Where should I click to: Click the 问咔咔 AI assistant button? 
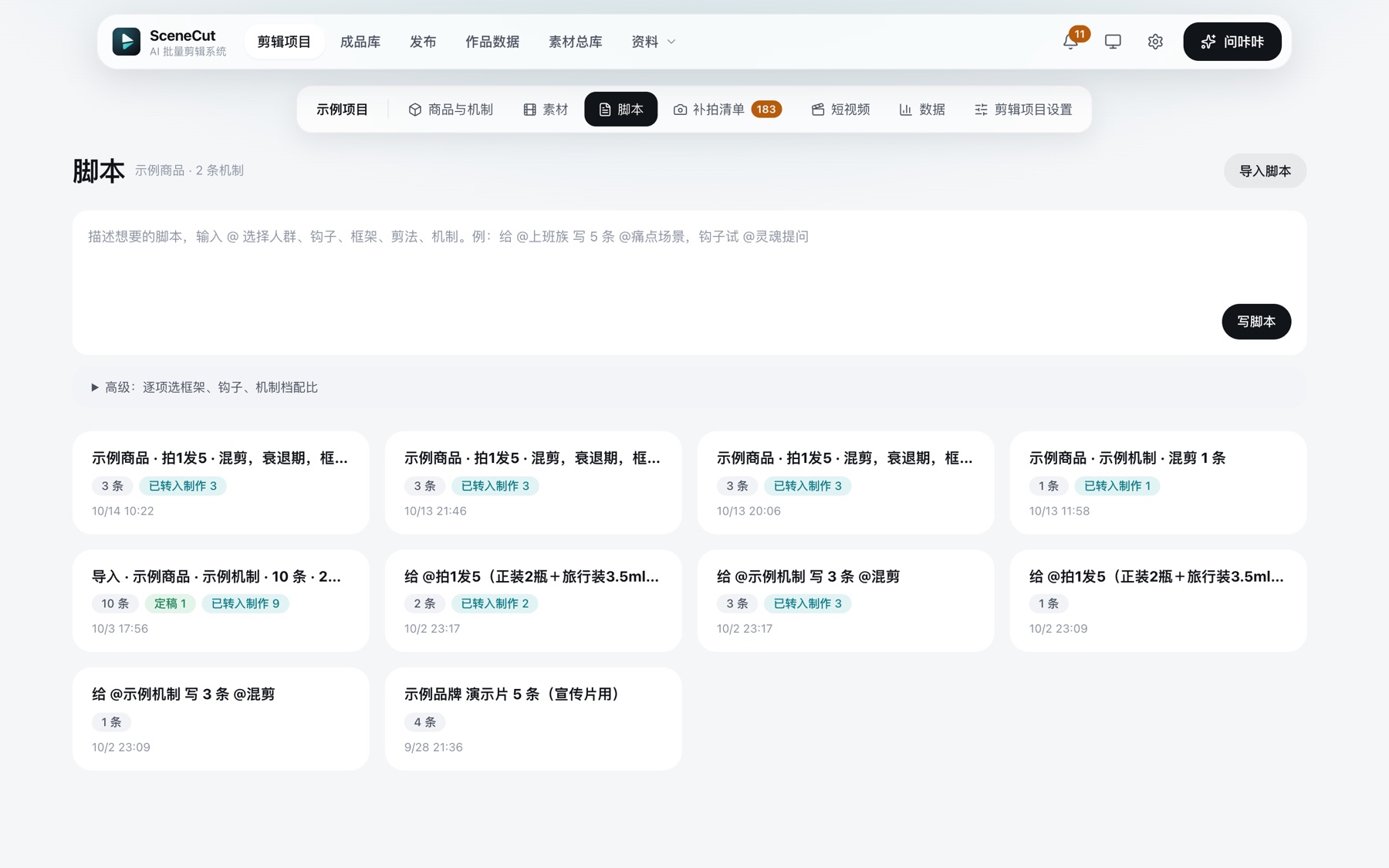pos(1232,42)
